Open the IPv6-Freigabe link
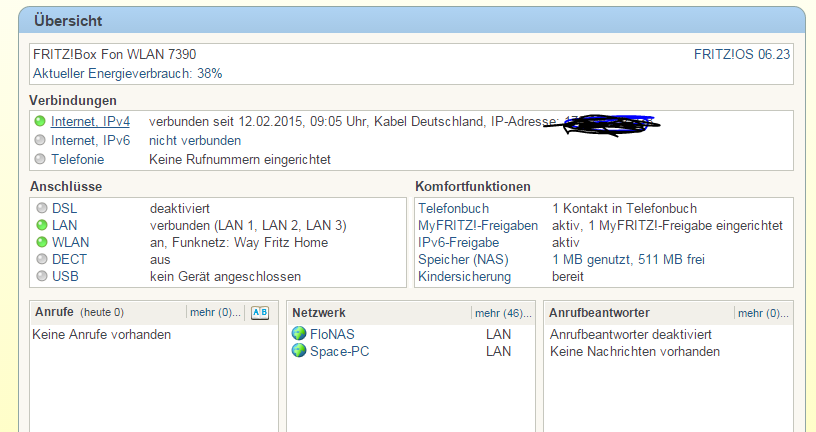The image size is (816, 432). pyautogui.click(x=458, y=243)
